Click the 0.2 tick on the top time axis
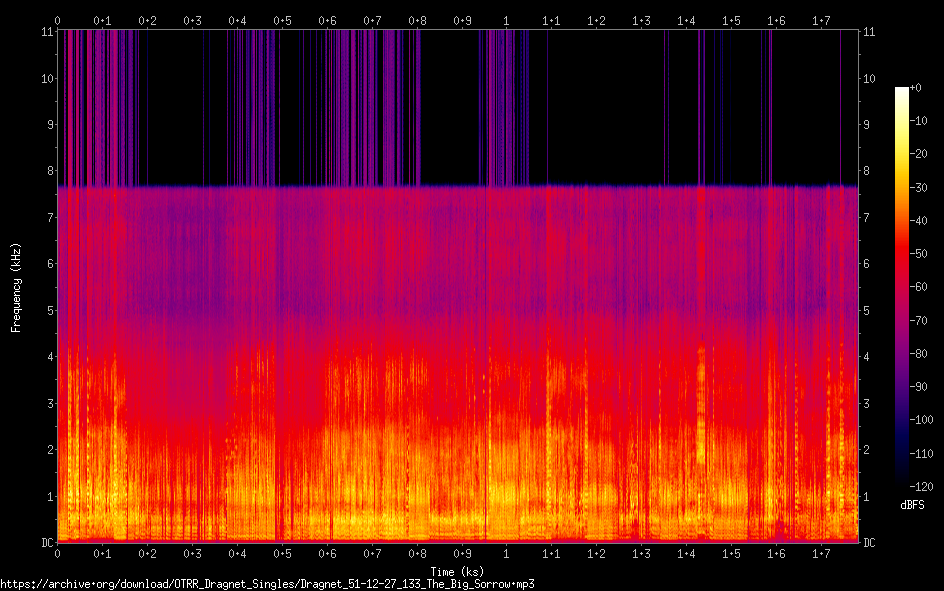This screenshot has height=591, width=944. 147,20
